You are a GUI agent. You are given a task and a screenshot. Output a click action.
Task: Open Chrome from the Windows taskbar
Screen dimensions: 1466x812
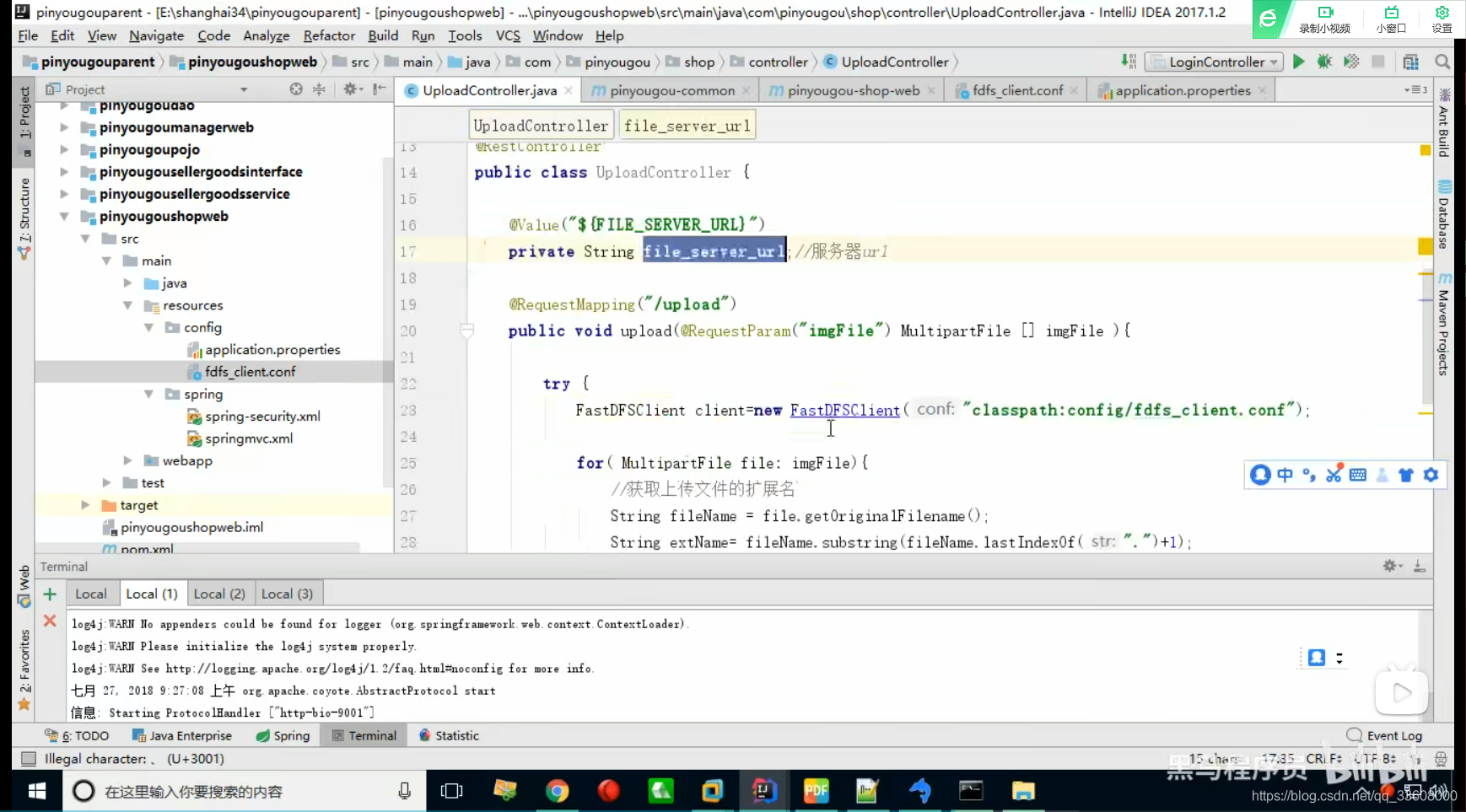pos(557,791)
